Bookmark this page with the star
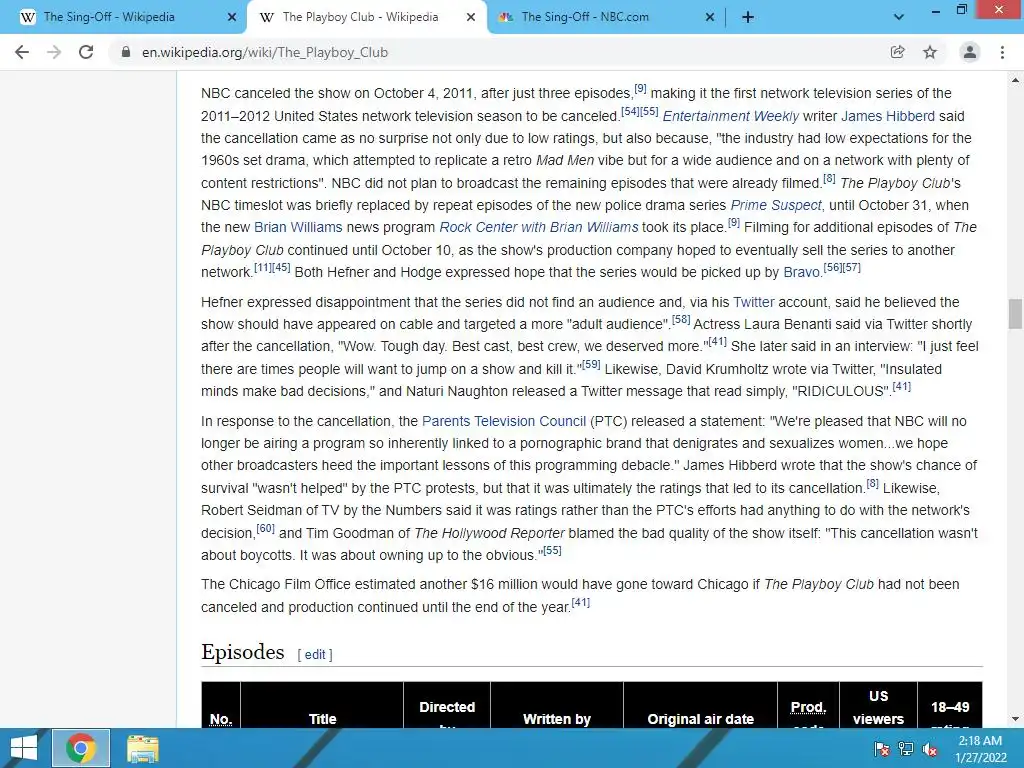Image resolution: width=1024 pixels, height=768 pixels. pyautogui.click(x=930, y=52)
